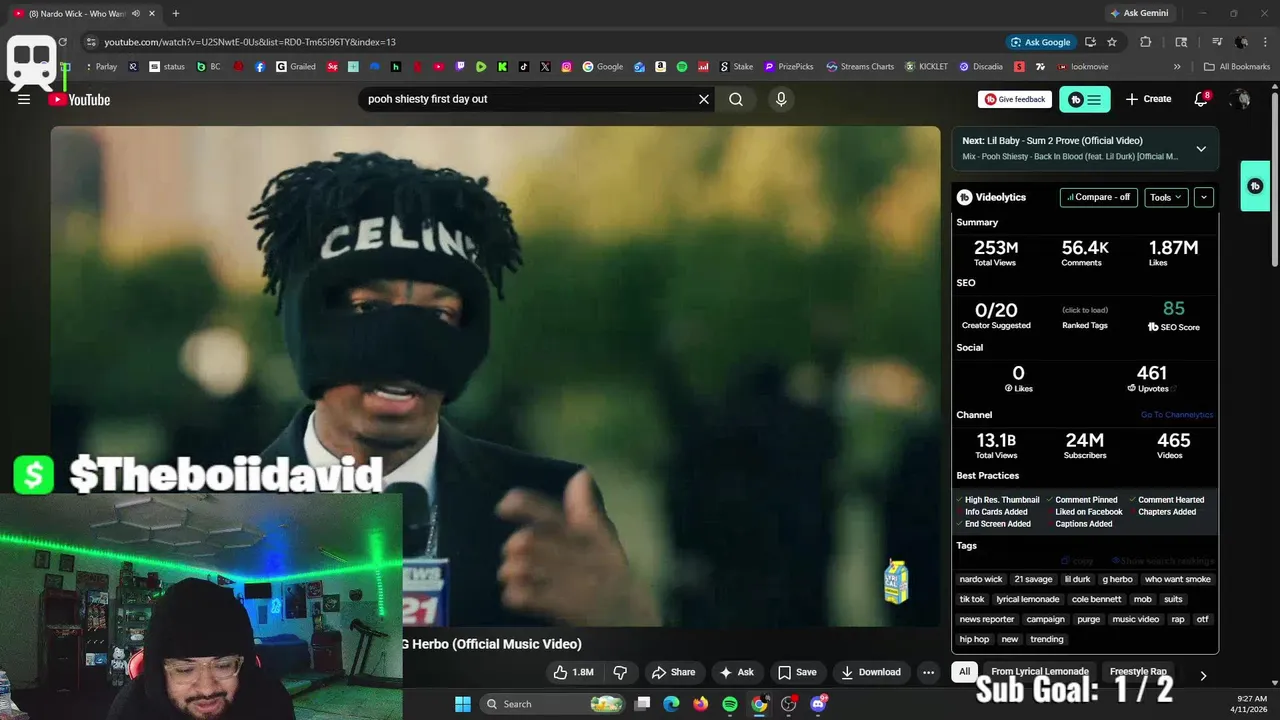Bookmark this page with the star icon
The image size is (1280, 720).
[1112, 42]
